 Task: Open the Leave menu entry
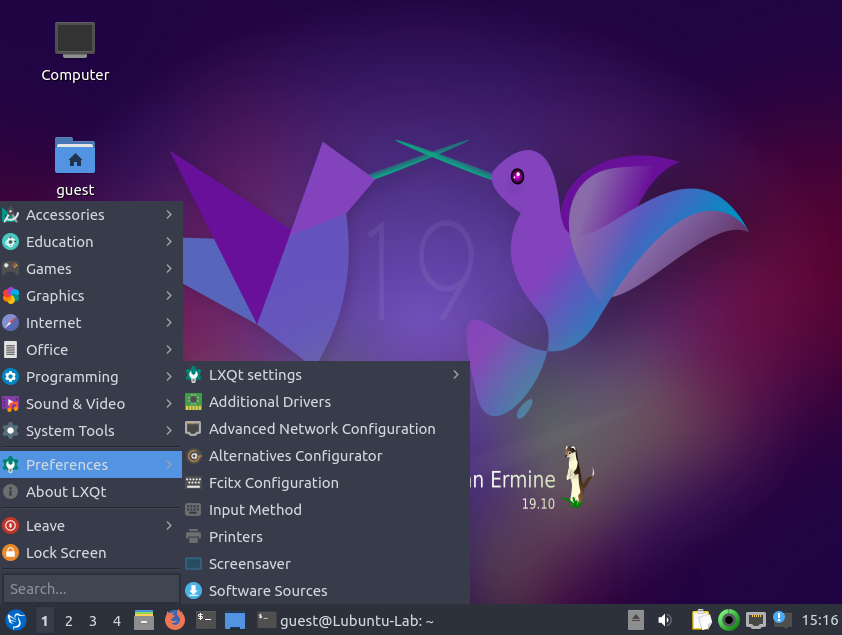(91, 526)
